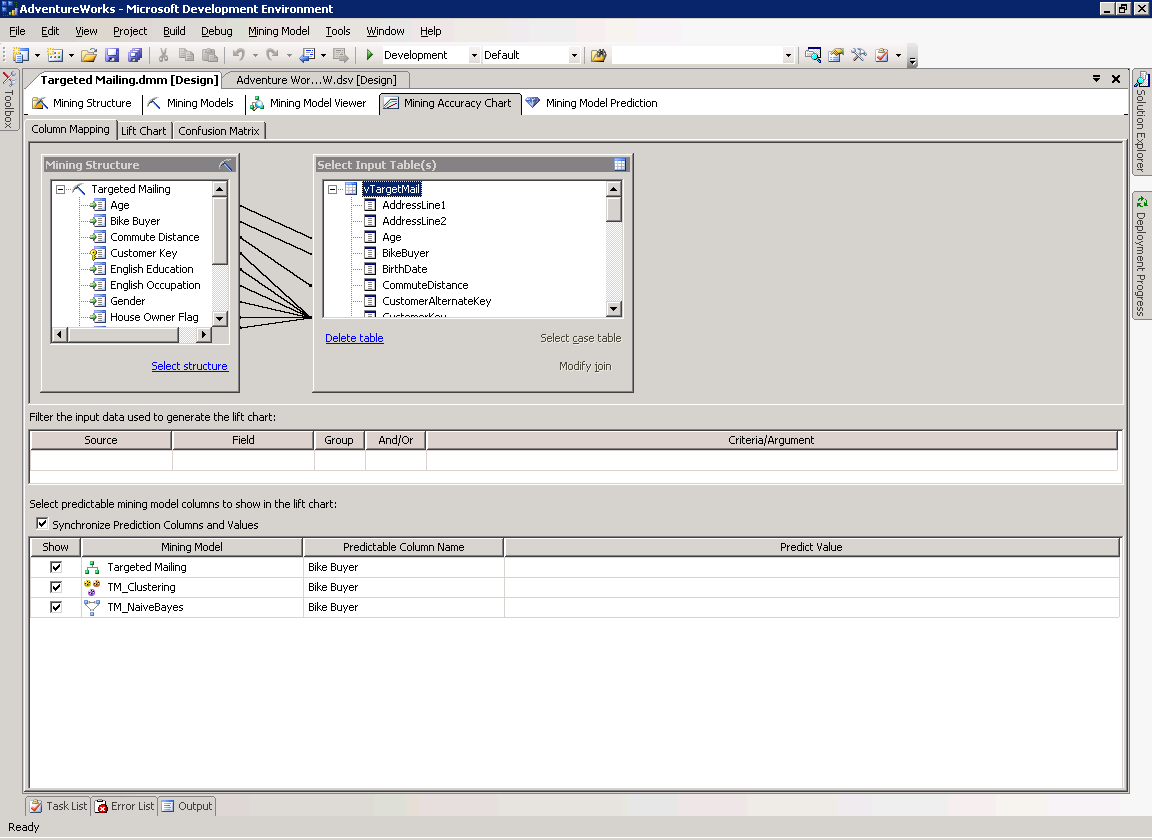Toggle Synchronize Prediction Columns and Values checkbox
The image size is (1152, 840).
pyautogui.click(x=42, y=524)
